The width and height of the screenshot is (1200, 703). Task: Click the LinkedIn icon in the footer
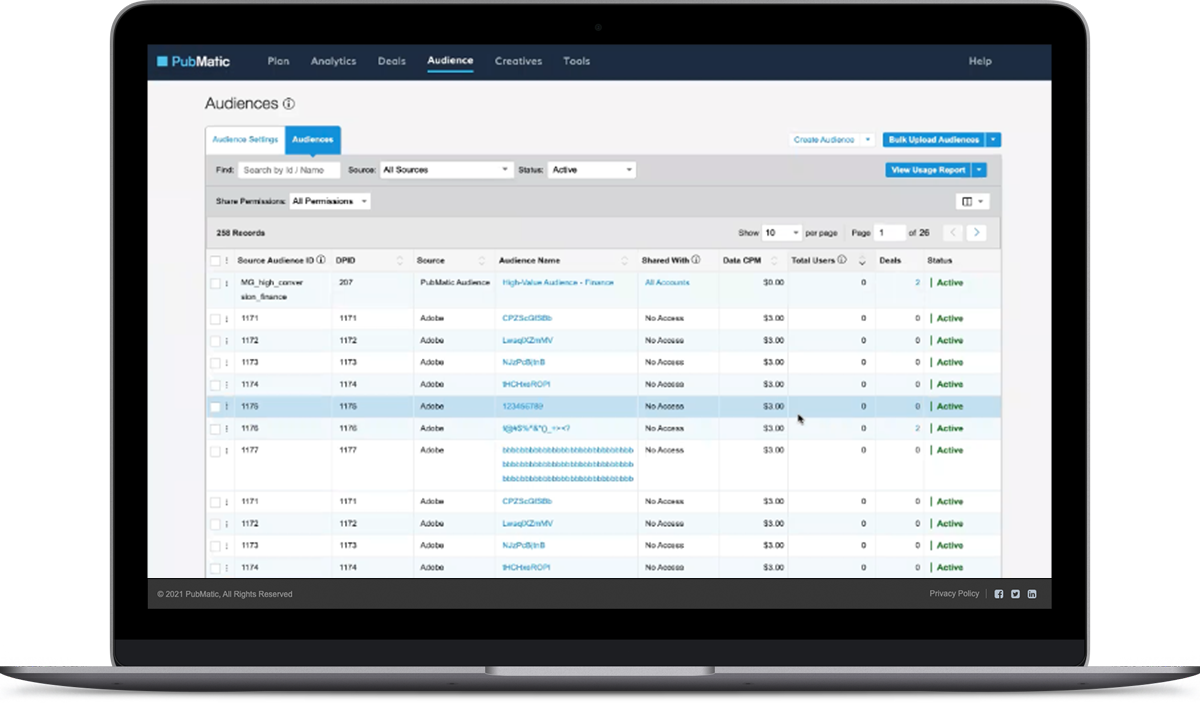coord(1032,594)
